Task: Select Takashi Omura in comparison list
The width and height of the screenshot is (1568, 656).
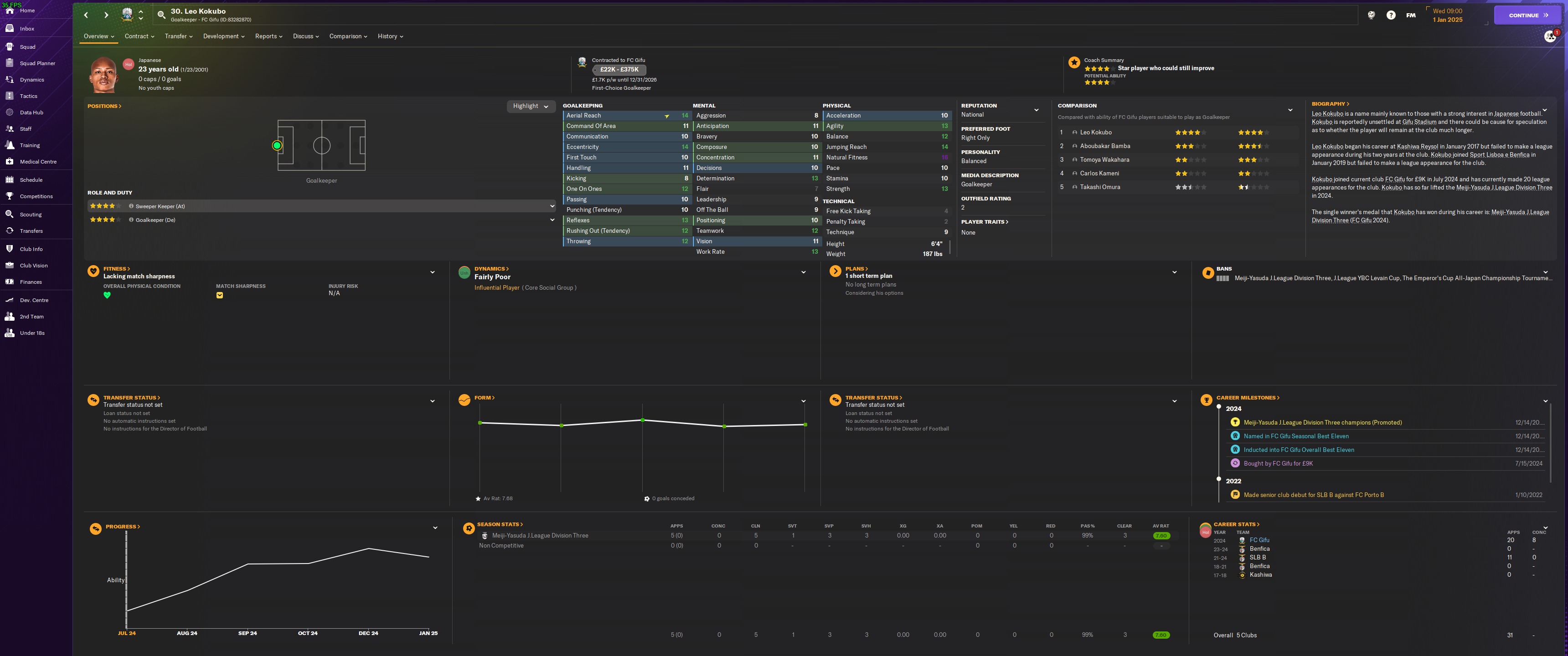Action: tap(1099, 187)
